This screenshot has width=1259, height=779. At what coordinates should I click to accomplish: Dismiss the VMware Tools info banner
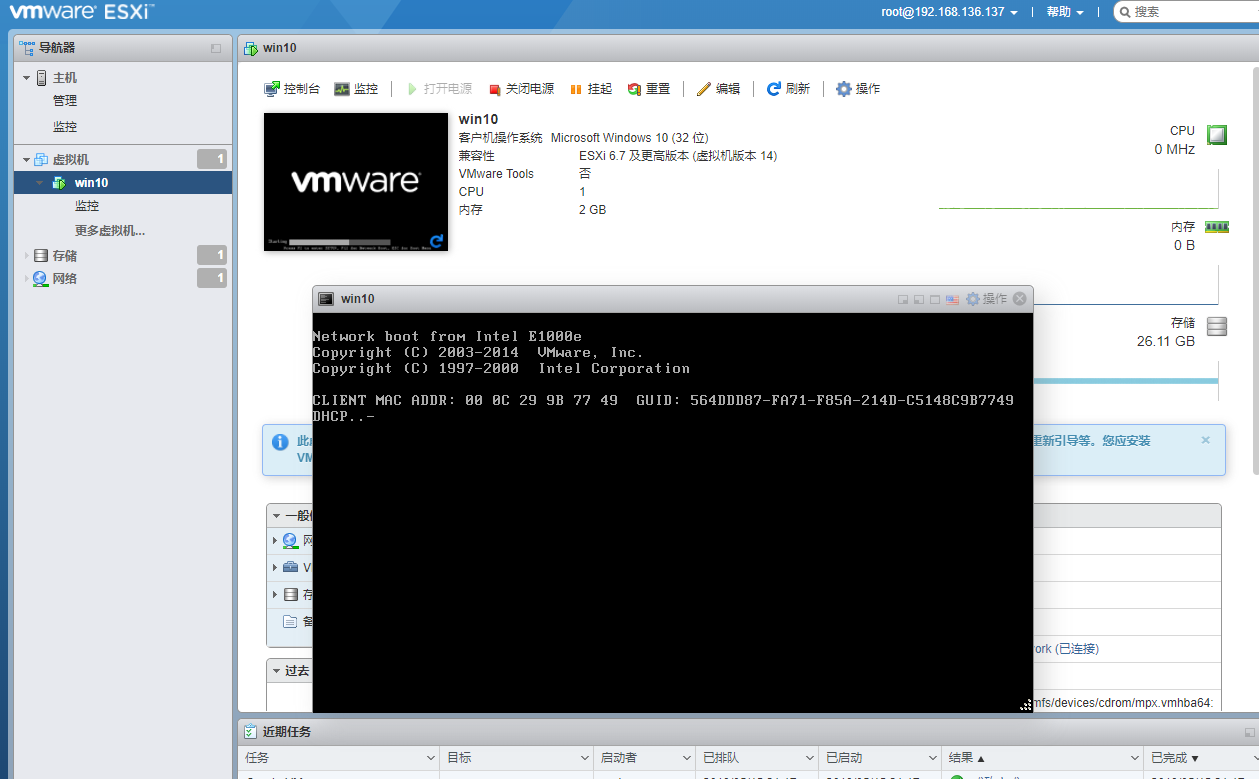(1205, 440)
